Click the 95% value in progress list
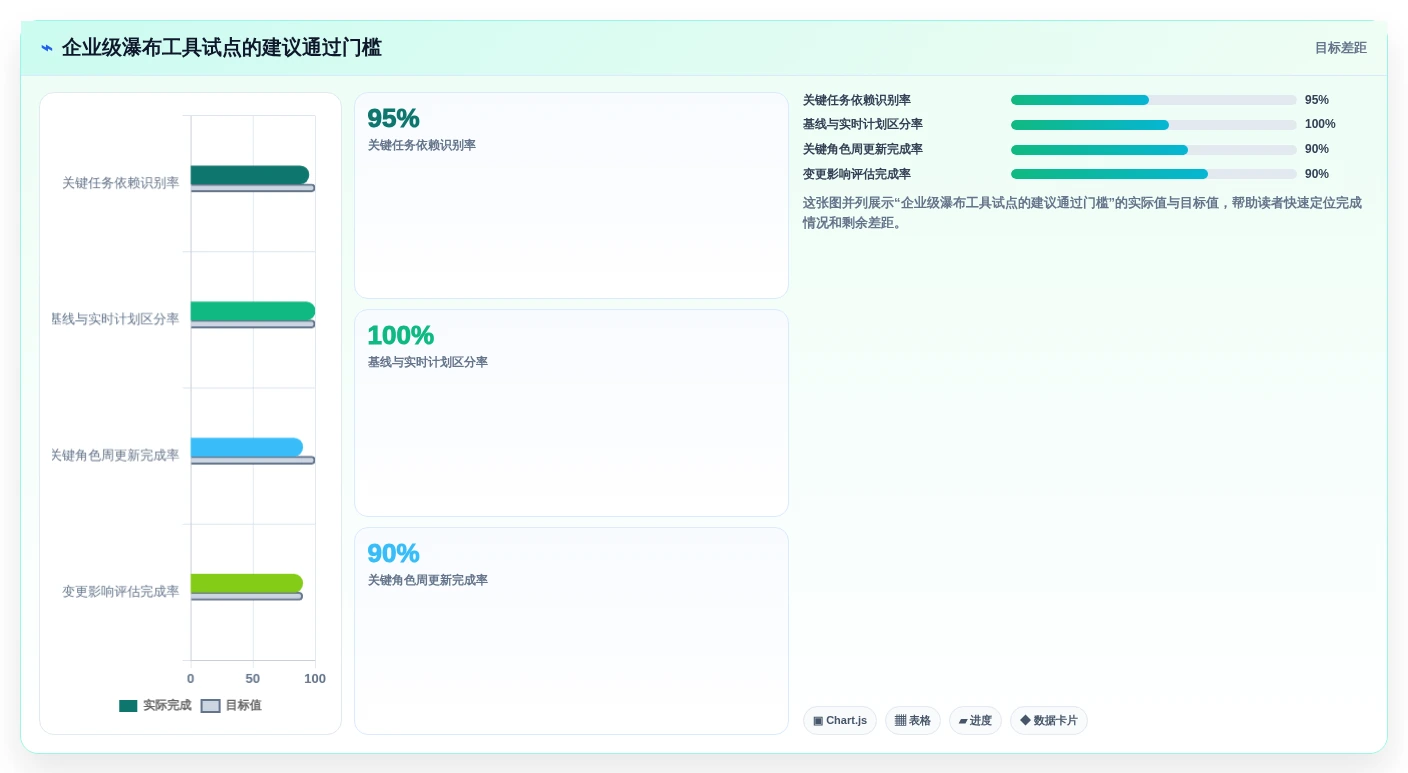The width and height of the screenshot is (1408, 773). 1317,100
